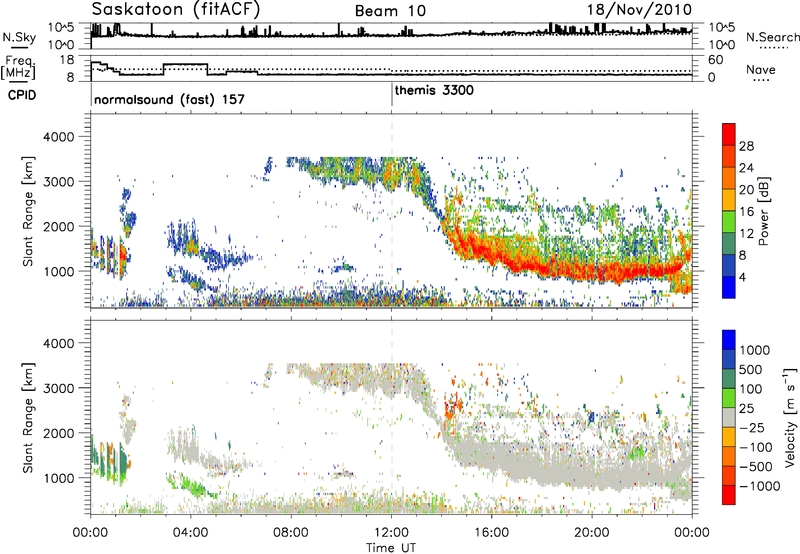Click the 'Beam 10' label
800x554 pixels.
tap(390, 11)
